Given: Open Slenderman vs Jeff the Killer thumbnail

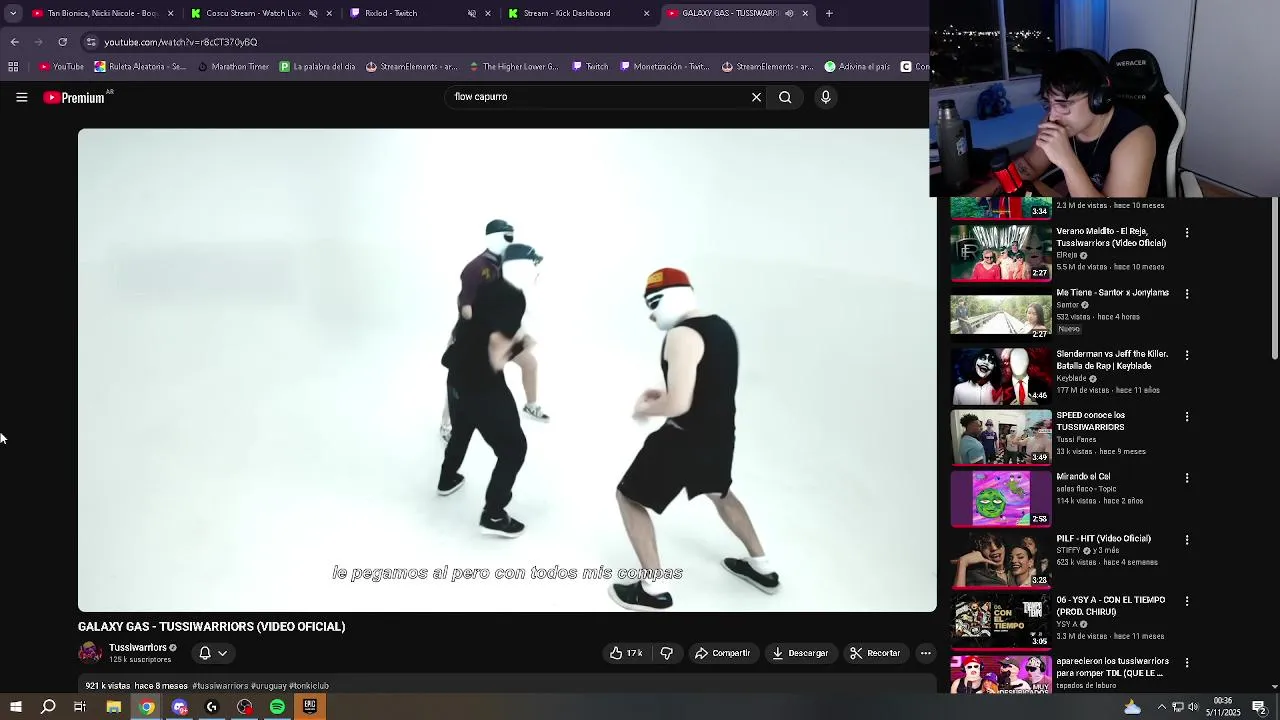Looking at the screenshot, I should pos(1000,375).
